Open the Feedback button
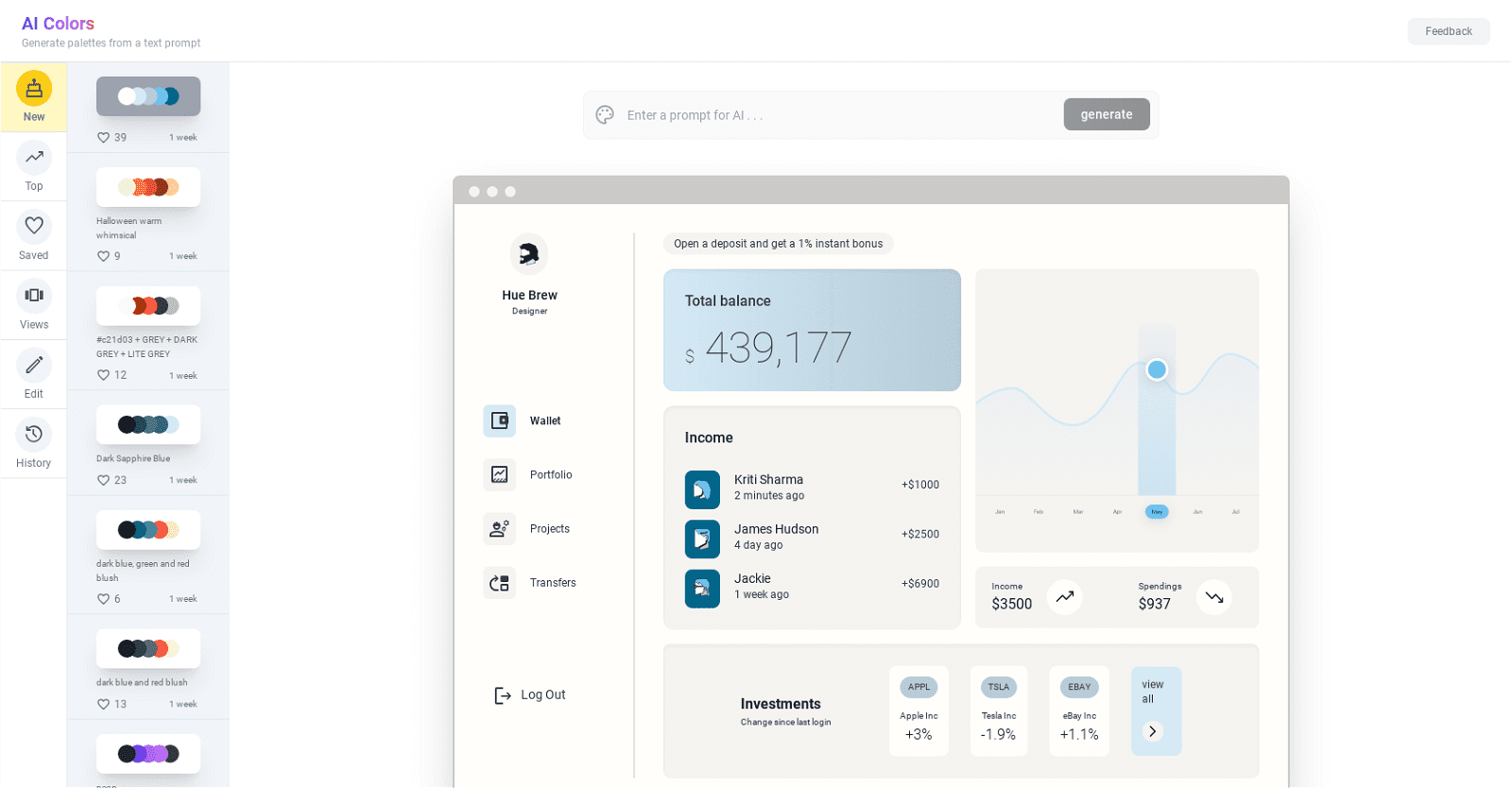Image resolution: width=1512 pixels, height=788 pixels. [x=1449, y=31]
